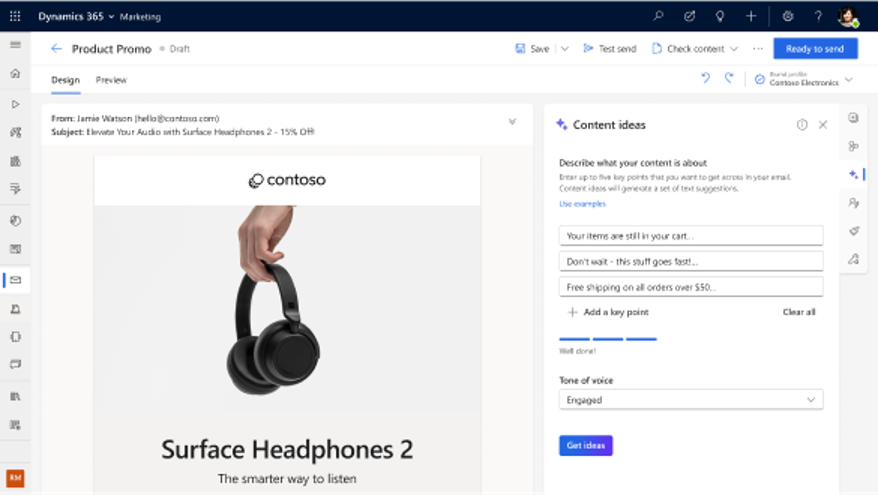Undo the last change
The width and height of the screenshot is (878, 496).
click(706, 78)
